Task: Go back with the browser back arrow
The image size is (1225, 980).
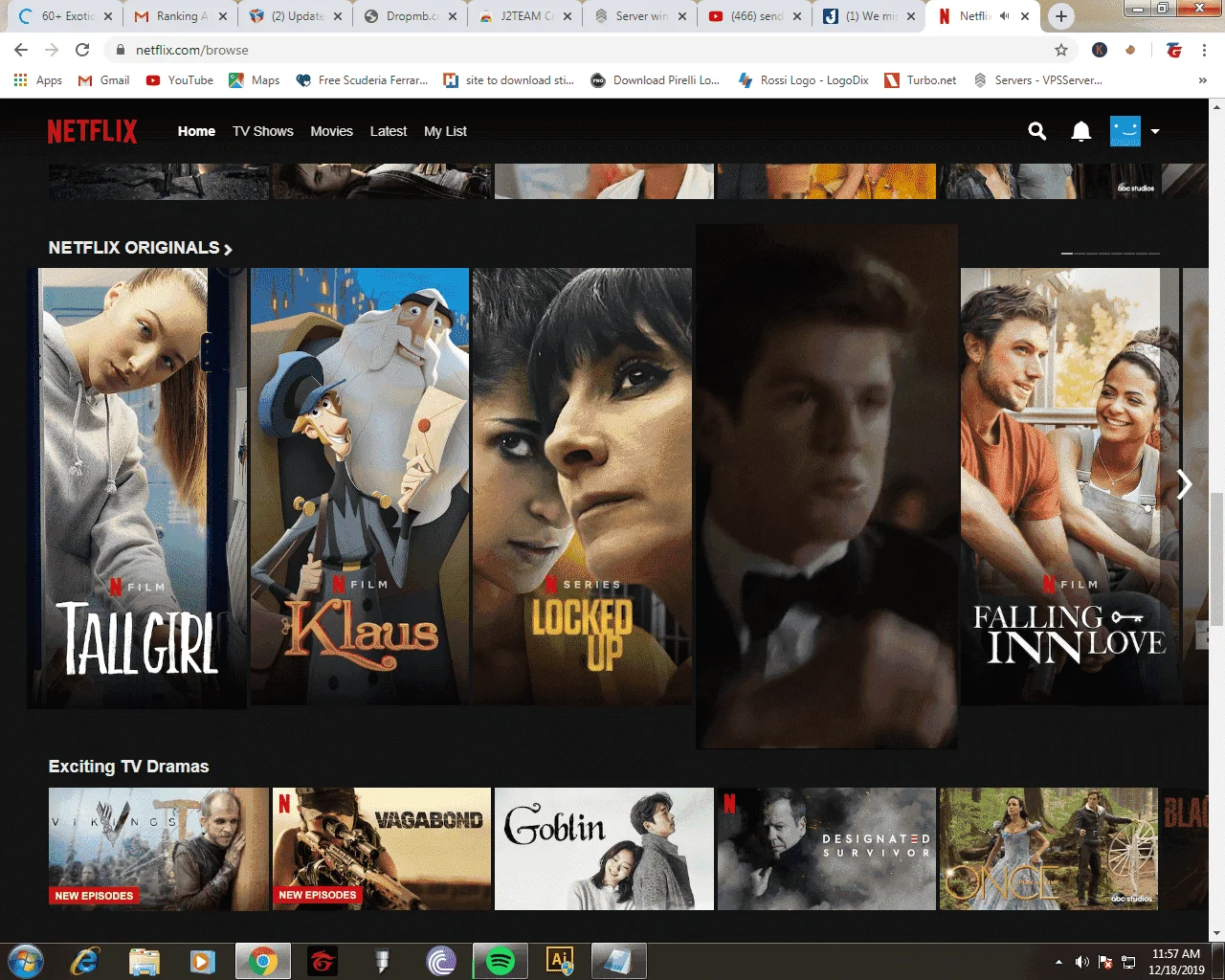Action: 21,50
